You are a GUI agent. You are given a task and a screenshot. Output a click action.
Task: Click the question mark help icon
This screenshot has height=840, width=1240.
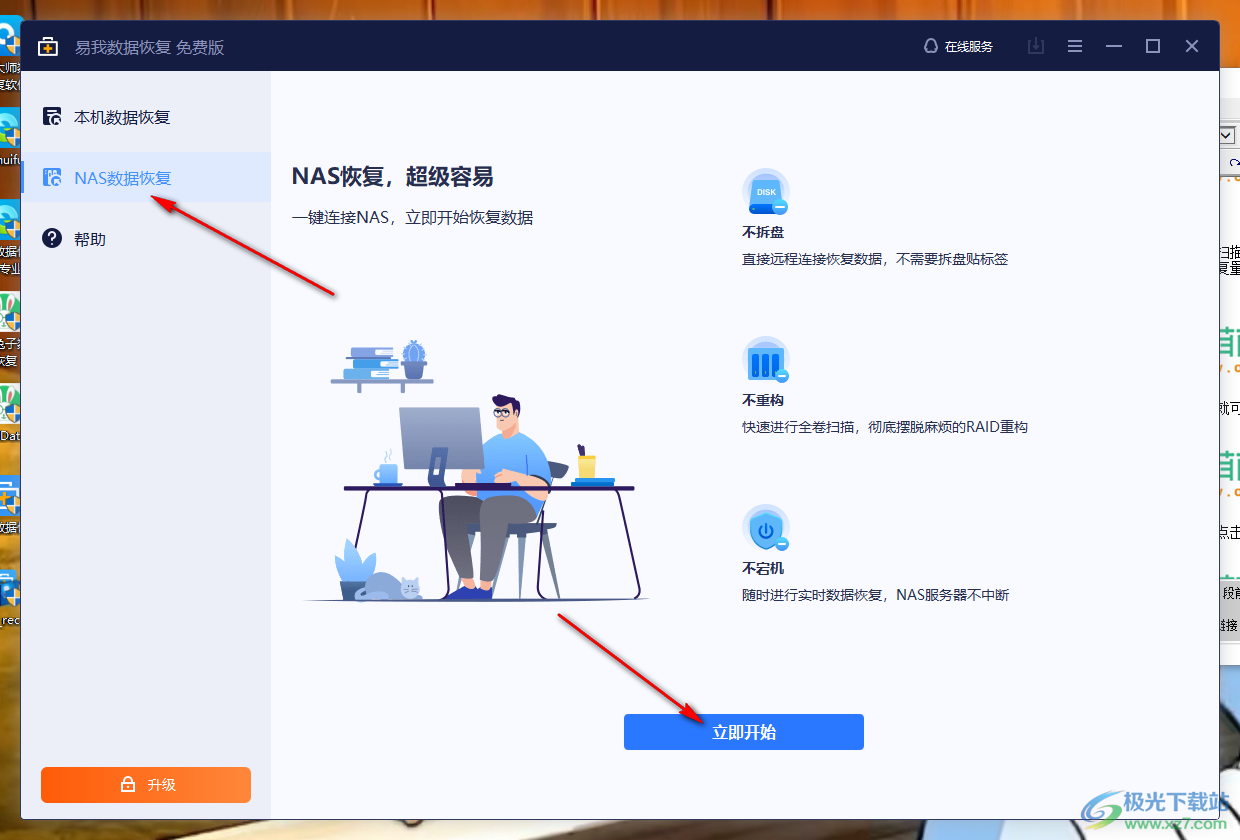tap(52, 238)
